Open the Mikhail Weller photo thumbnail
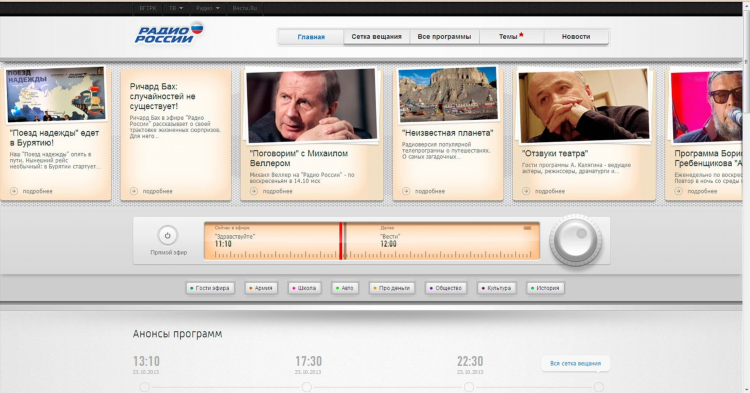750x393 pixels. (x=311, y=106)
